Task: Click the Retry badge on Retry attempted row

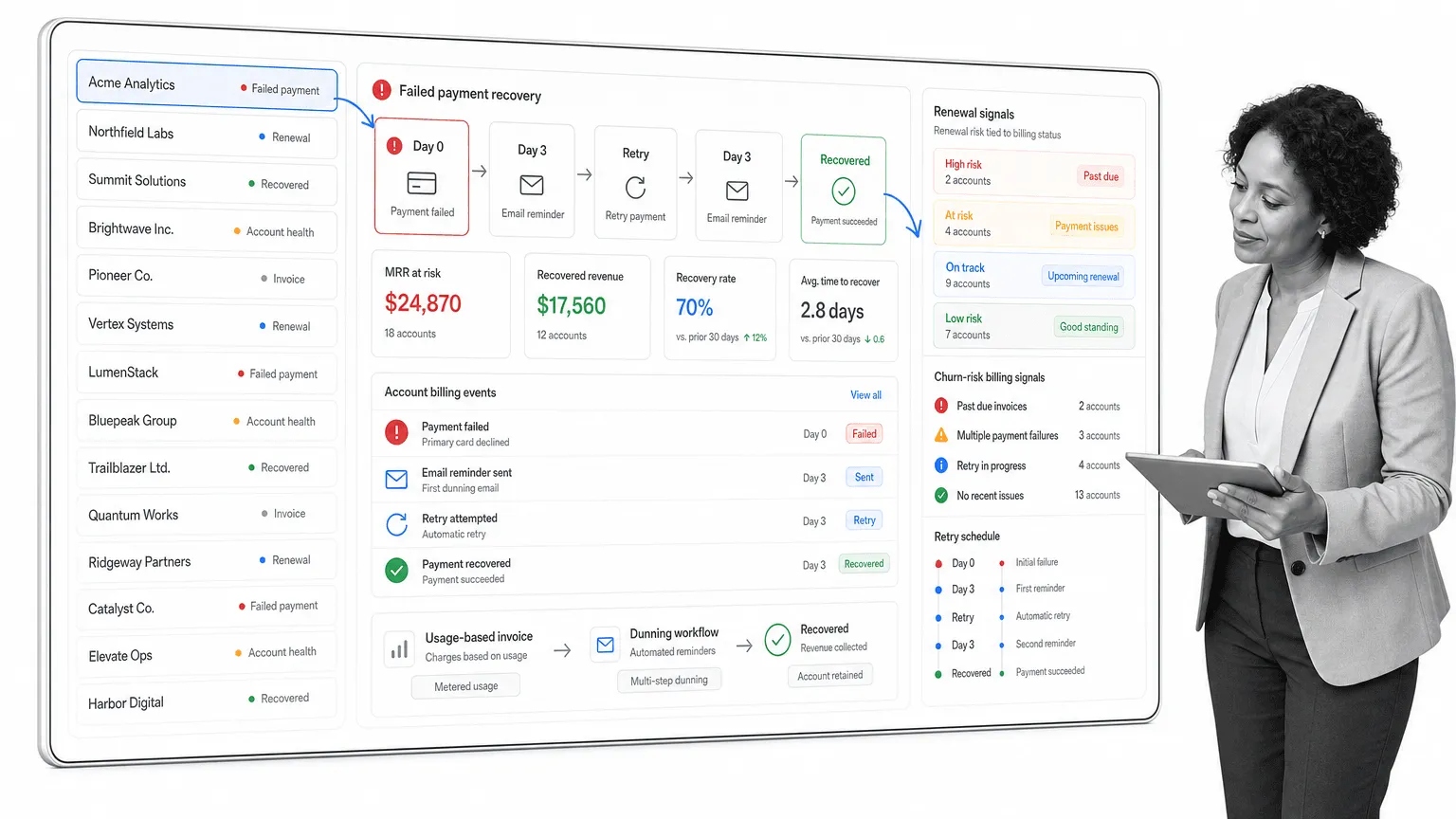Action: [x=864, y=520]
